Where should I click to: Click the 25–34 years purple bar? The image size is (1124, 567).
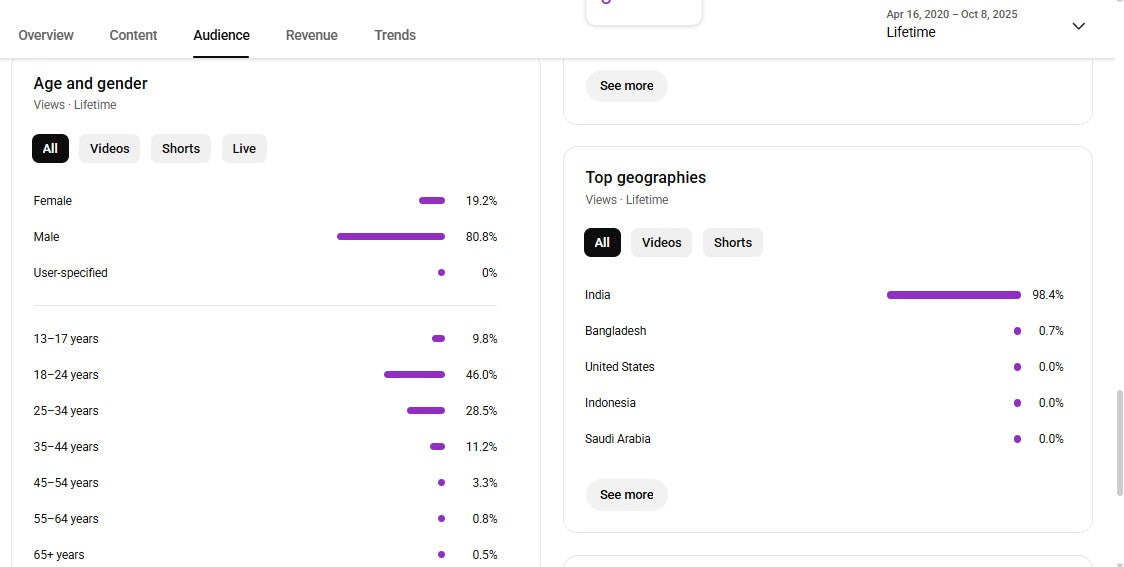pyautogui.click(x=426, y=411)
